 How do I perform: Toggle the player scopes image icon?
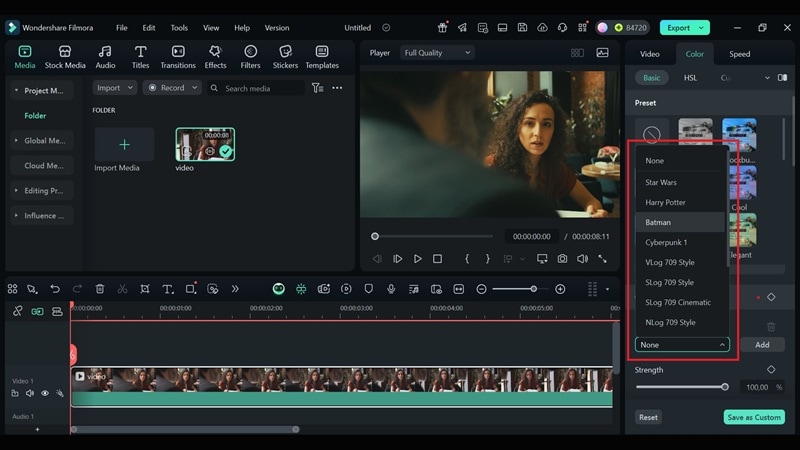click(602, 53)
